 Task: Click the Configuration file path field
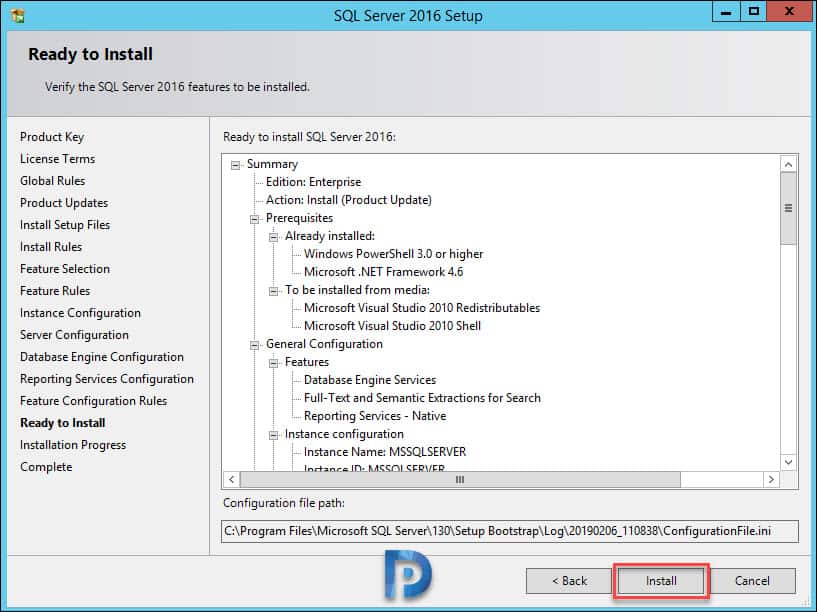(x=510, y=531)
